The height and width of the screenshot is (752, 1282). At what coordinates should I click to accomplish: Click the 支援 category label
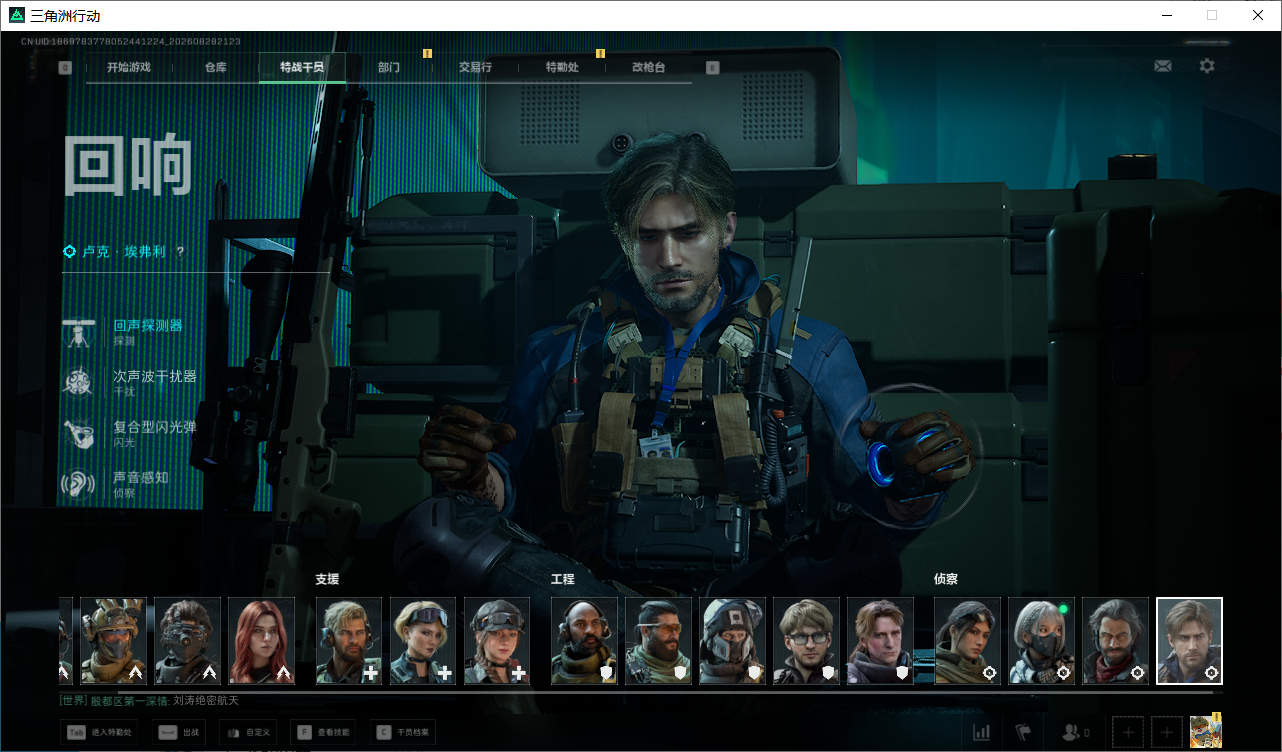pyautogui.click(x=327, y=579)
